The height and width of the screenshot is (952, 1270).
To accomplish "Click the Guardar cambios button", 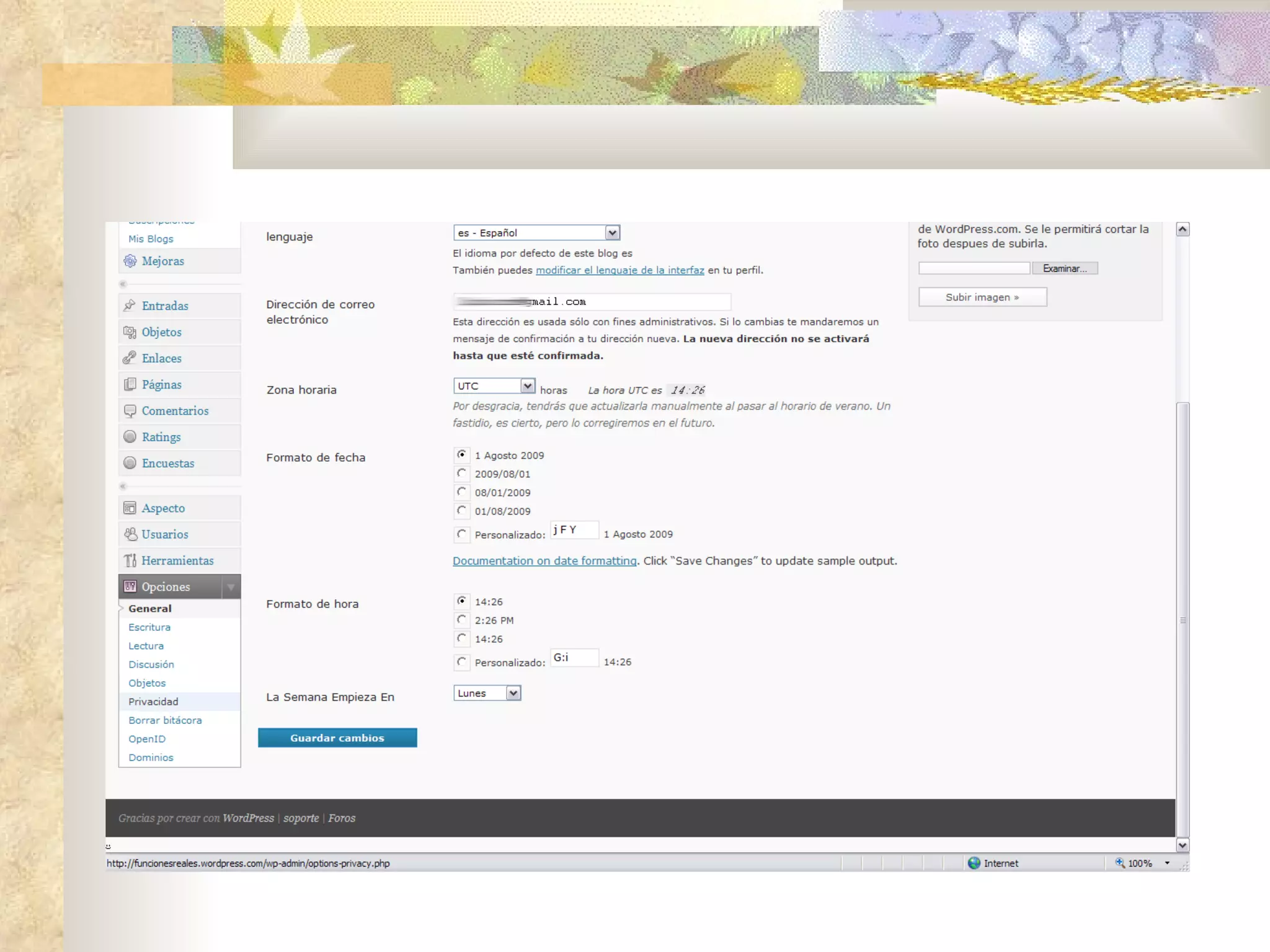I will pos(337,738).
